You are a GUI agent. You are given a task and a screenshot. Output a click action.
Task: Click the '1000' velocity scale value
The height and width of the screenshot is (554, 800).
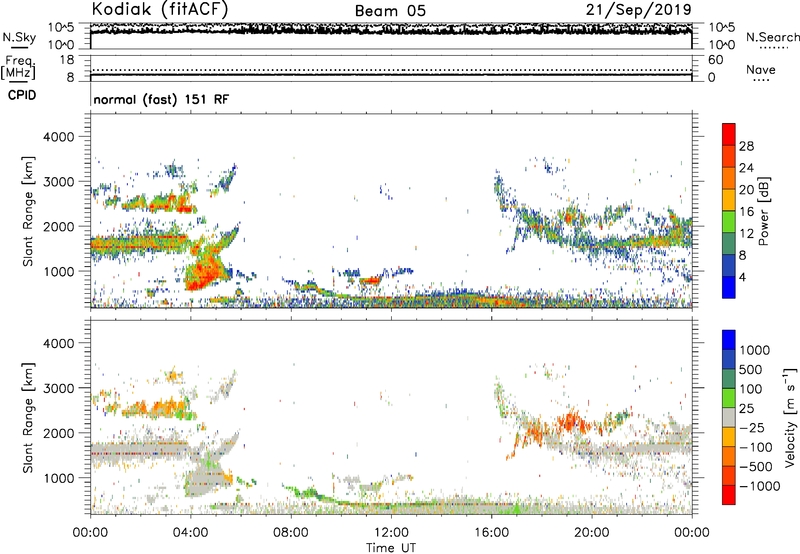(755, 350)
